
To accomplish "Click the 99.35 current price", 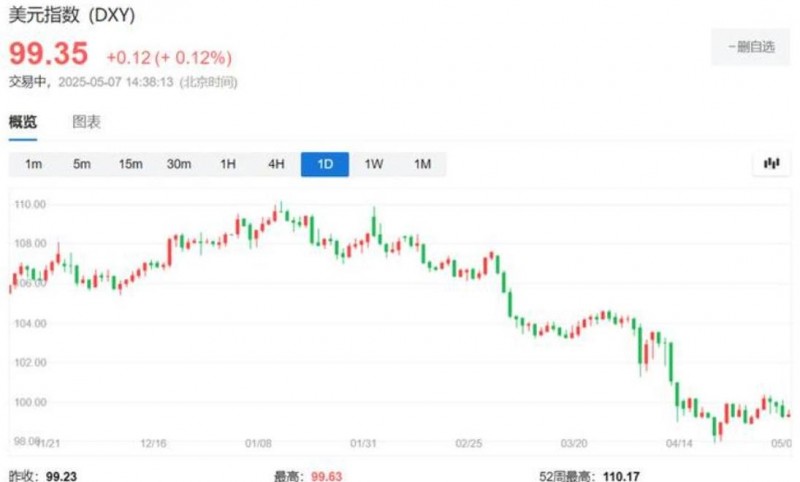I will [x=48, y=54].
